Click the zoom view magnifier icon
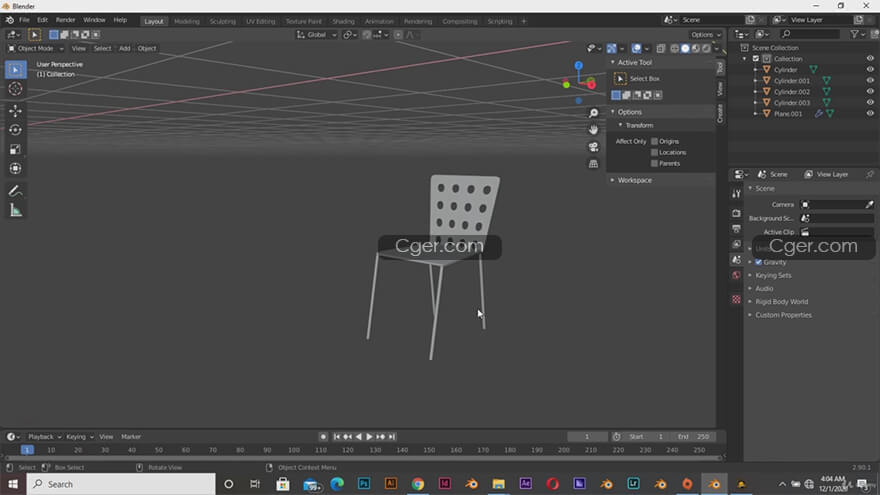The height and width of the screenshot is (495, 880). tap(593, 113)
